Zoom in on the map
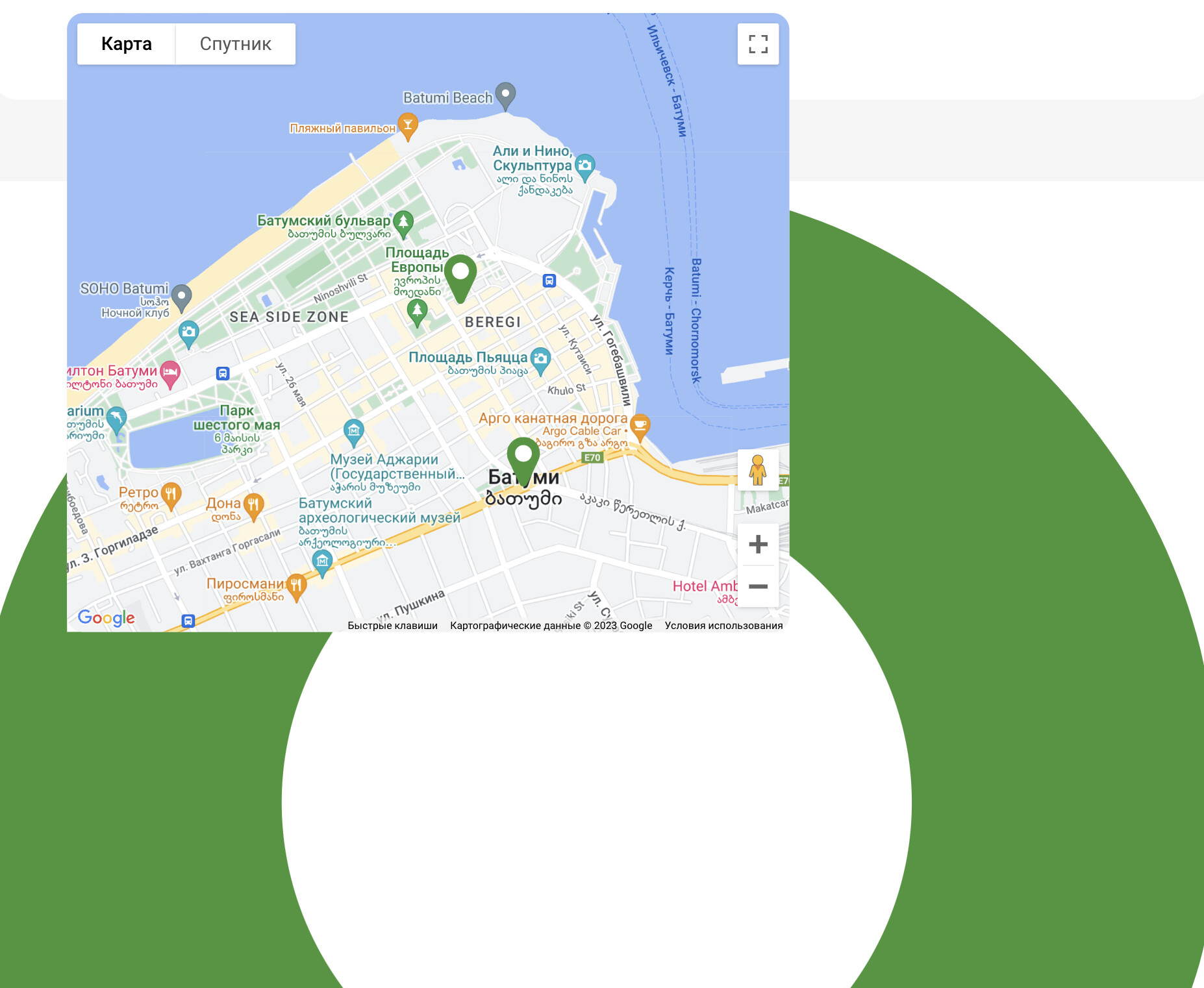 tap(758, 544)
